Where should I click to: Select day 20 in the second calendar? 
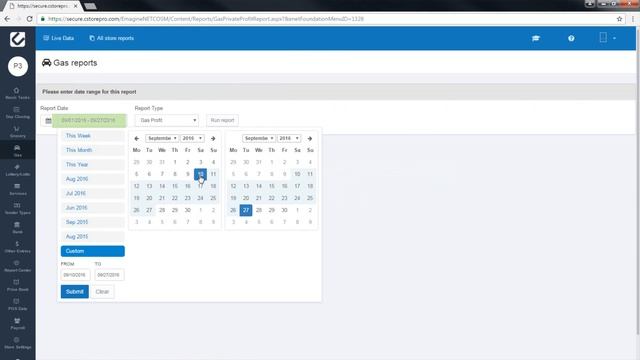246,198
